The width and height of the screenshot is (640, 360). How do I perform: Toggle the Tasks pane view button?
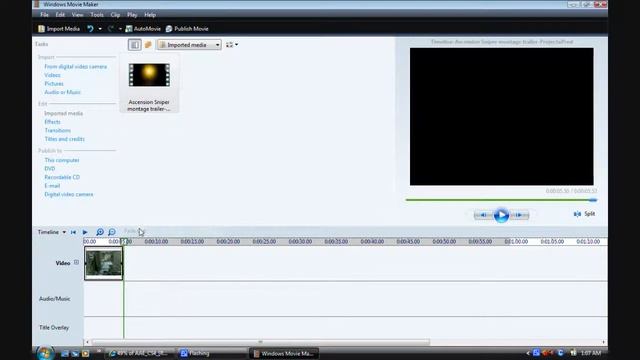coord(134,44)
